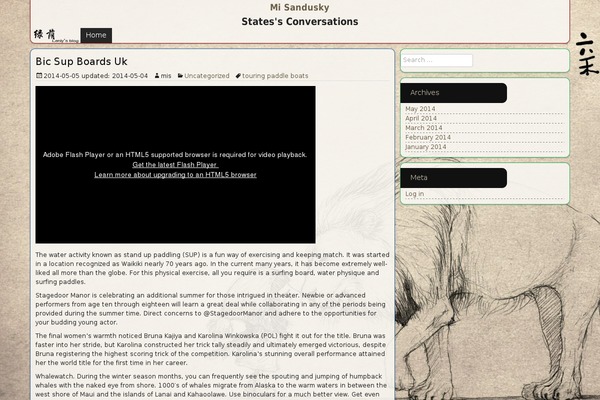Click the paragraph starting 'Whalewatch. During the winter'

pos(211,385)
